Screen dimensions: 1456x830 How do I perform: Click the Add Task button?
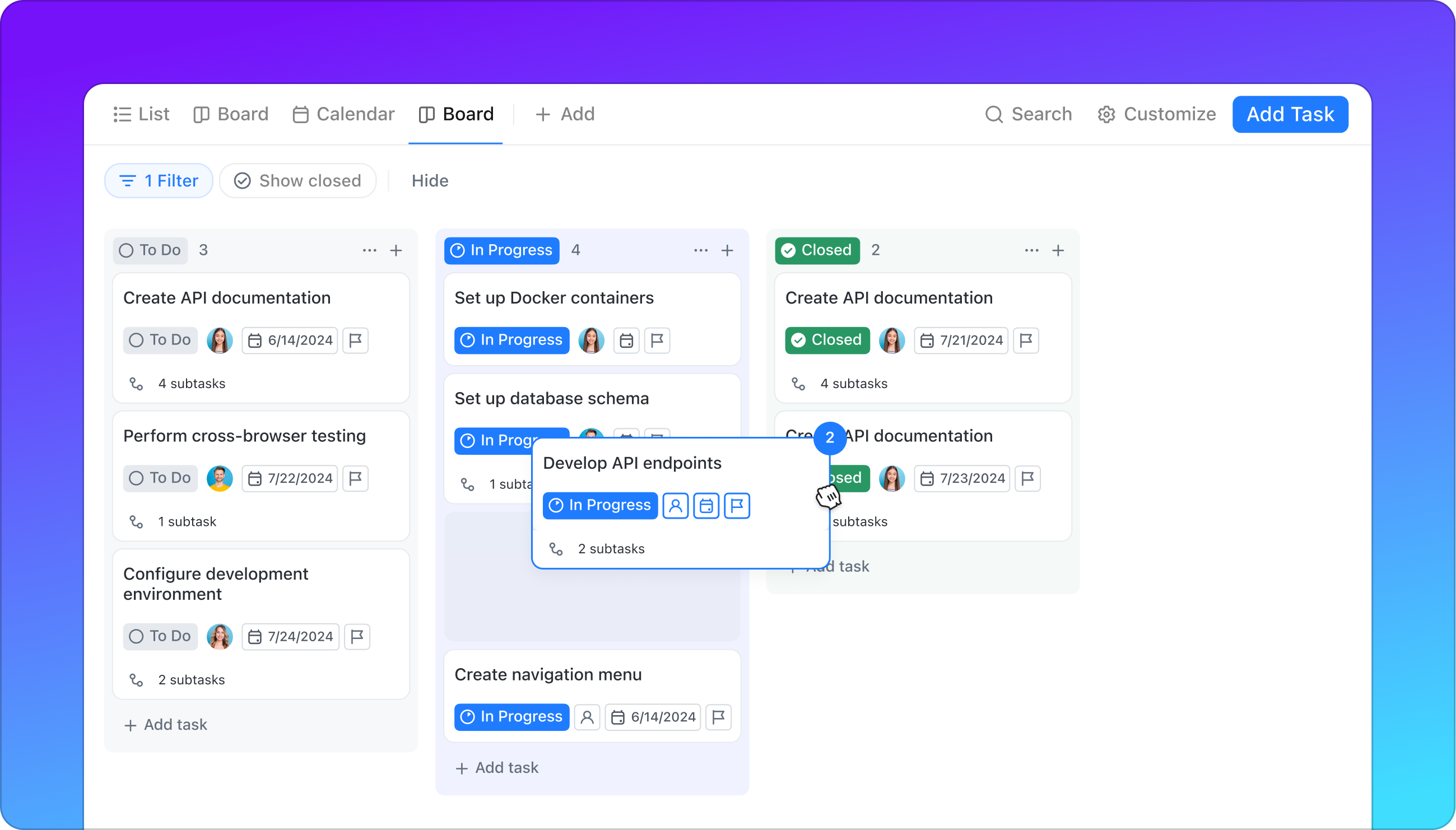pos(1290,114)
